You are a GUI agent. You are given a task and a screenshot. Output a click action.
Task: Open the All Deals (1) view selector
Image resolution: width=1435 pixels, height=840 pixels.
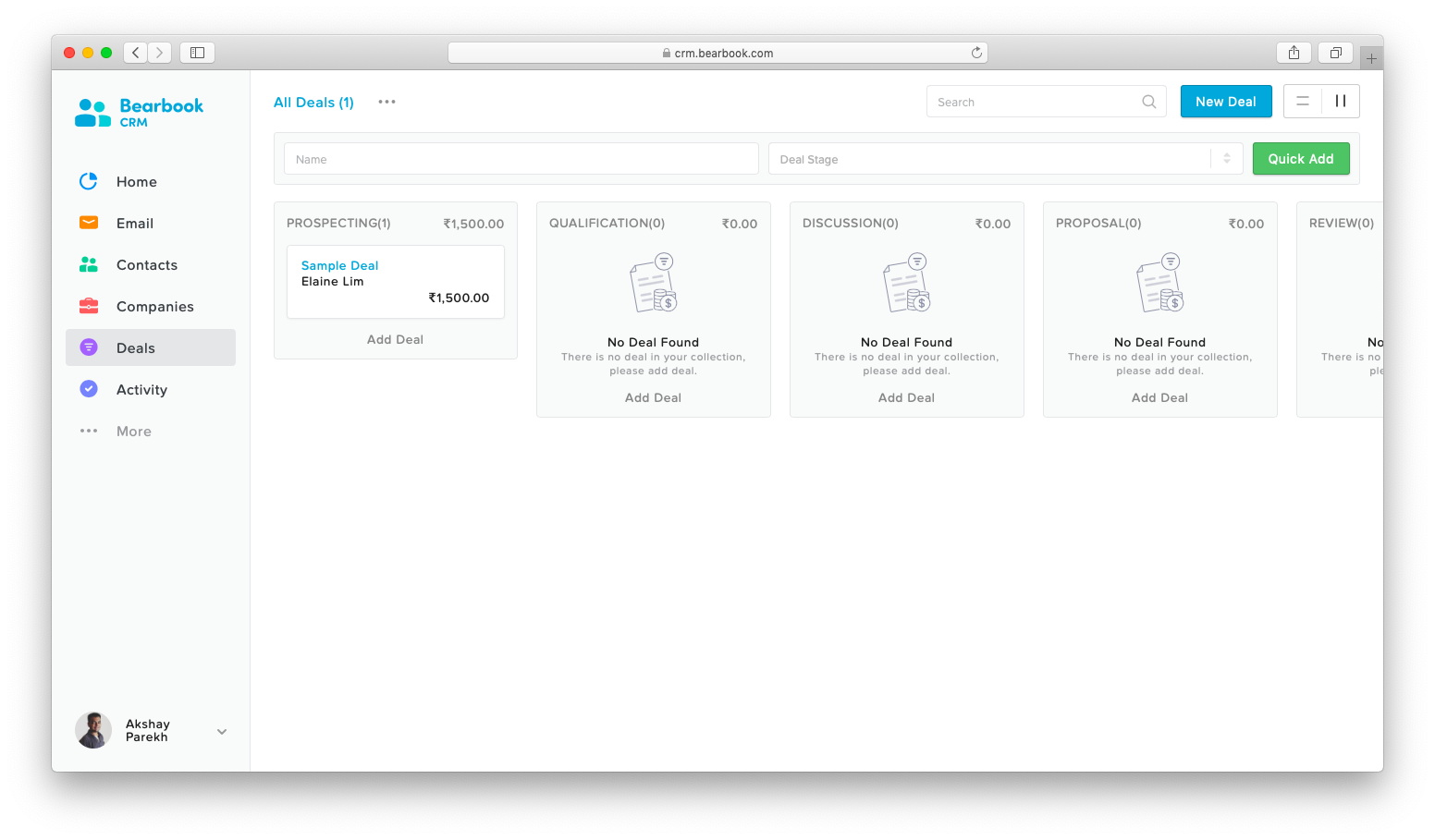click(x=313, y=103)
